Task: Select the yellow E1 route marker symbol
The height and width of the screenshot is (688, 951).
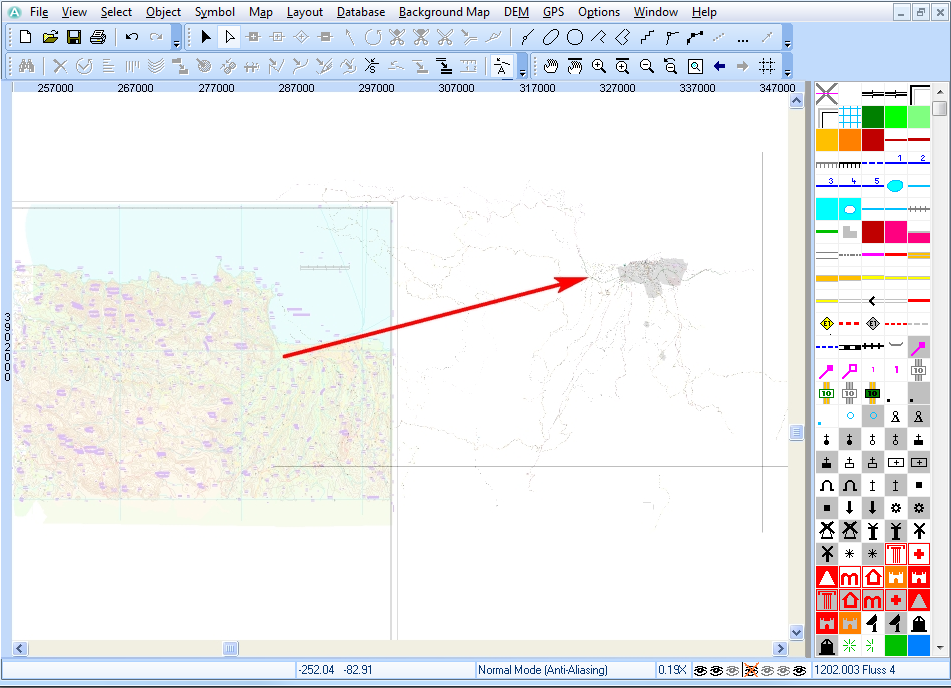Action: (827, 323)
